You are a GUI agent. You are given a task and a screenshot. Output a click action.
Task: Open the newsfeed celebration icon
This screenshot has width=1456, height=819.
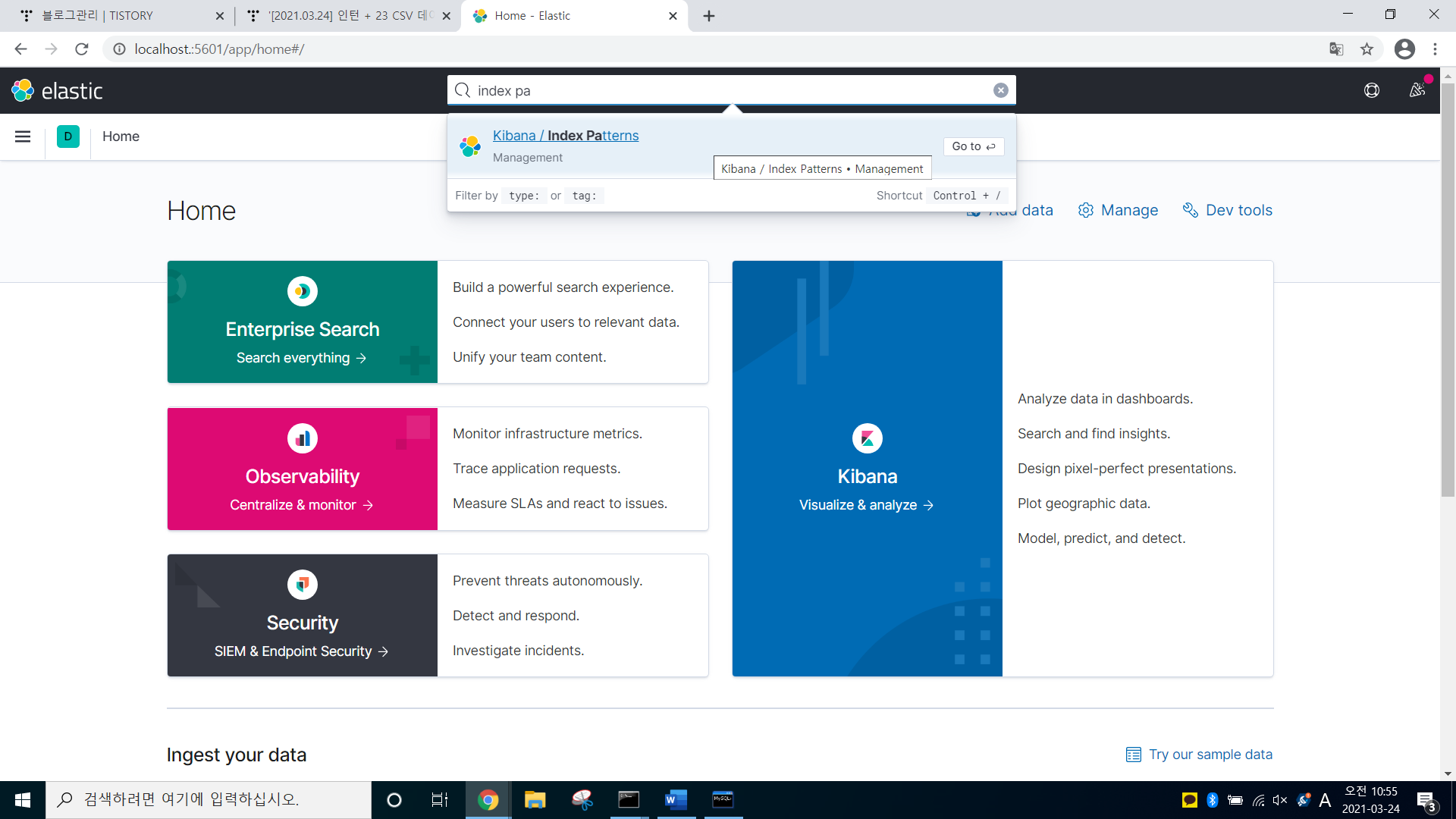click(1417, 90)
